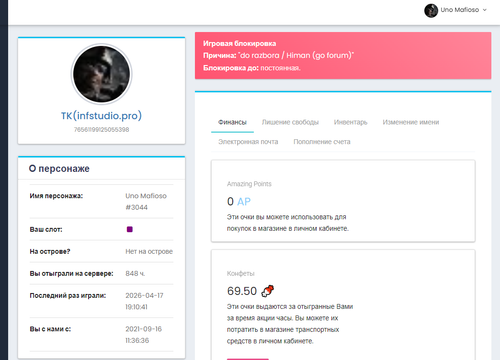
Task: Click the 'Uno Mafioso #3044' character name value
Action: click(146, 201)
